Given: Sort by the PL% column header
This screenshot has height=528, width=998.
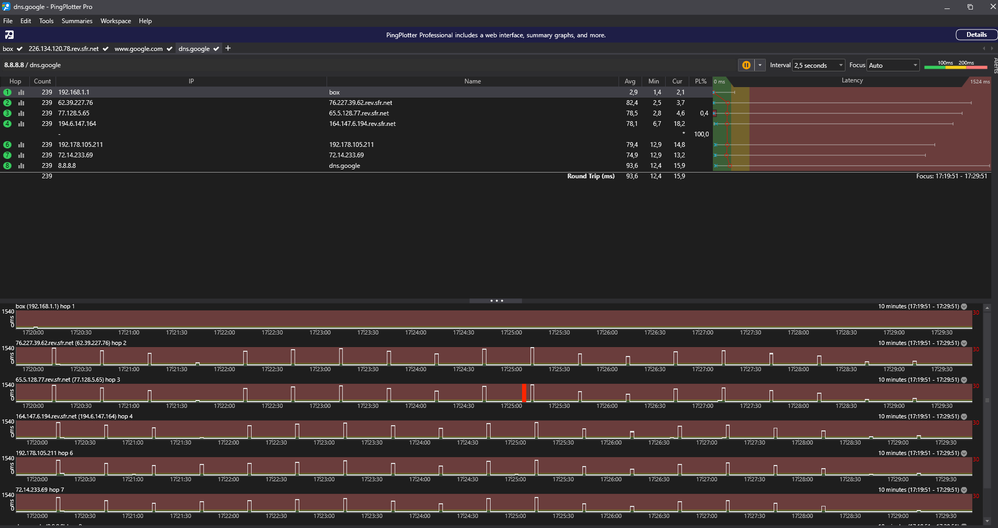Looking at the screenshot, I should coord(700,81).
